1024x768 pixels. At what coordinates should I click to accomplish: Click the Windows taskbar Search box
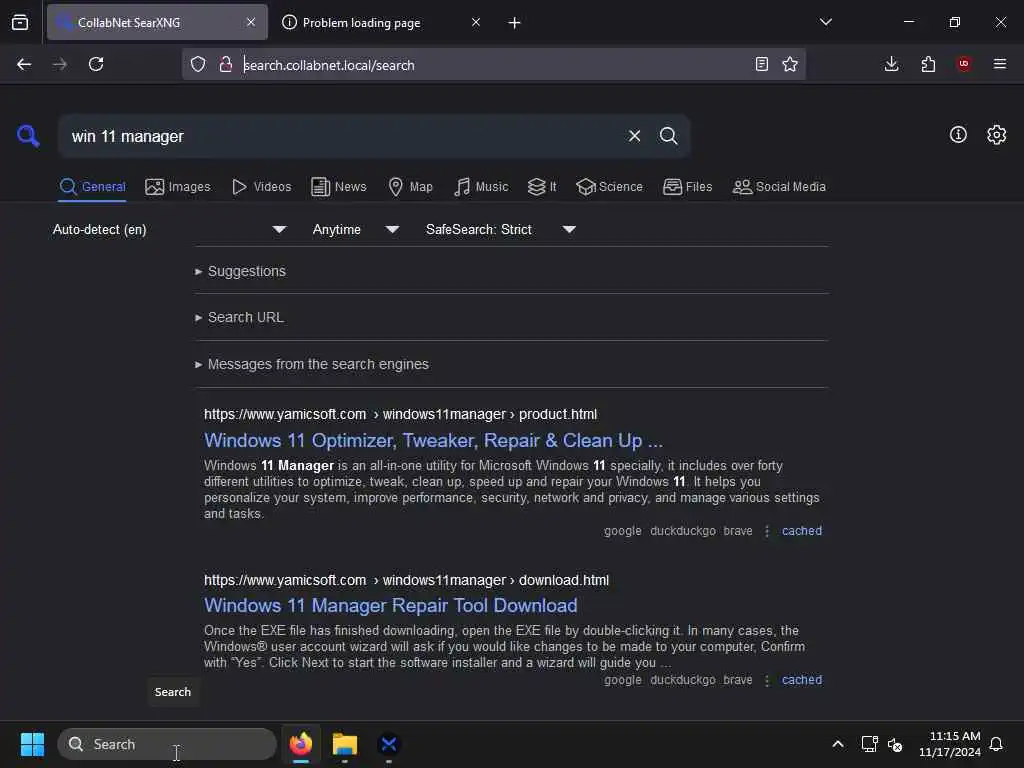(167, 744)
